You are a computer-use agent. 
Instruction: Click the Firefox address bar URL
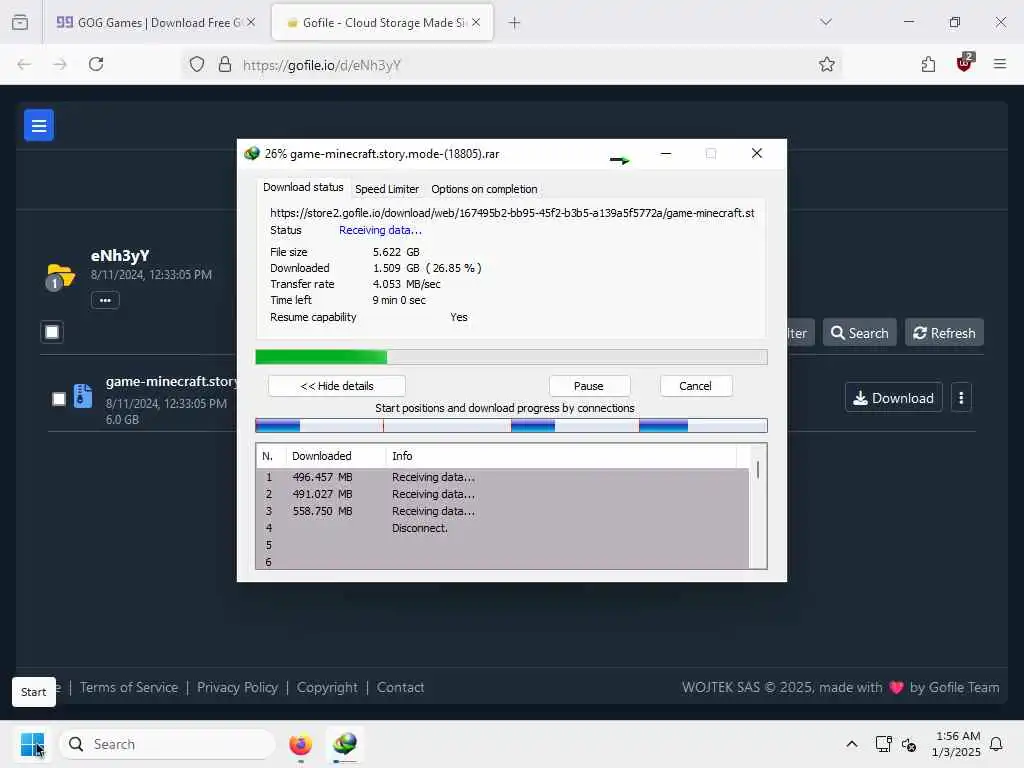(x=321, y=65)
